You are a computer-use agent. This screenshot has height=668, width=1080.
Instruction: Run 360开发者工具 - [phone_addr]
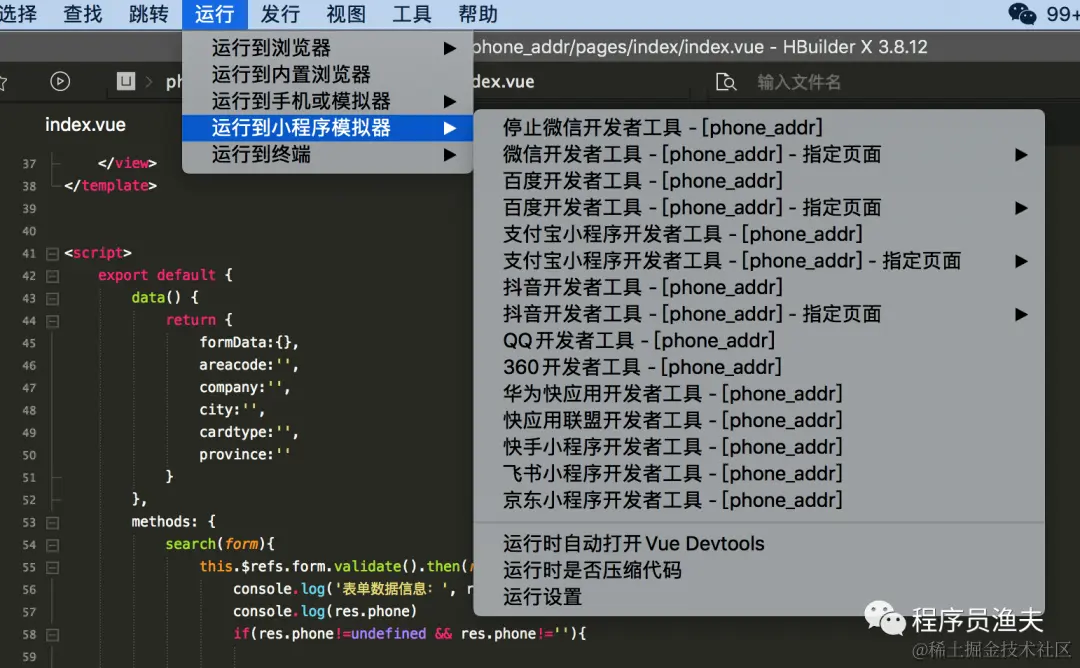coord(759,367)
